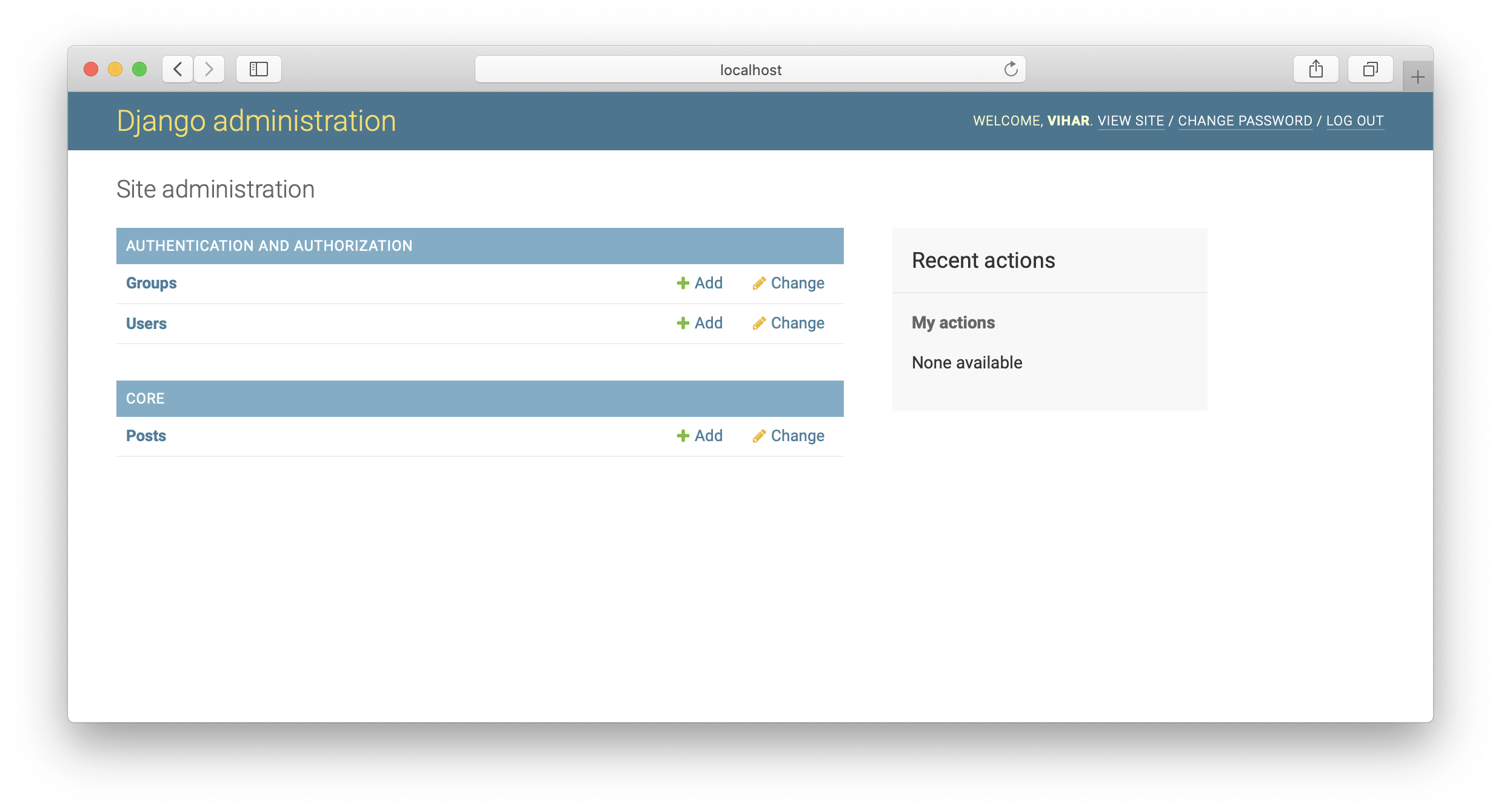Click the Safari back navigation arrow
Screen dimensions: 1501x812
tap(178, 69)
